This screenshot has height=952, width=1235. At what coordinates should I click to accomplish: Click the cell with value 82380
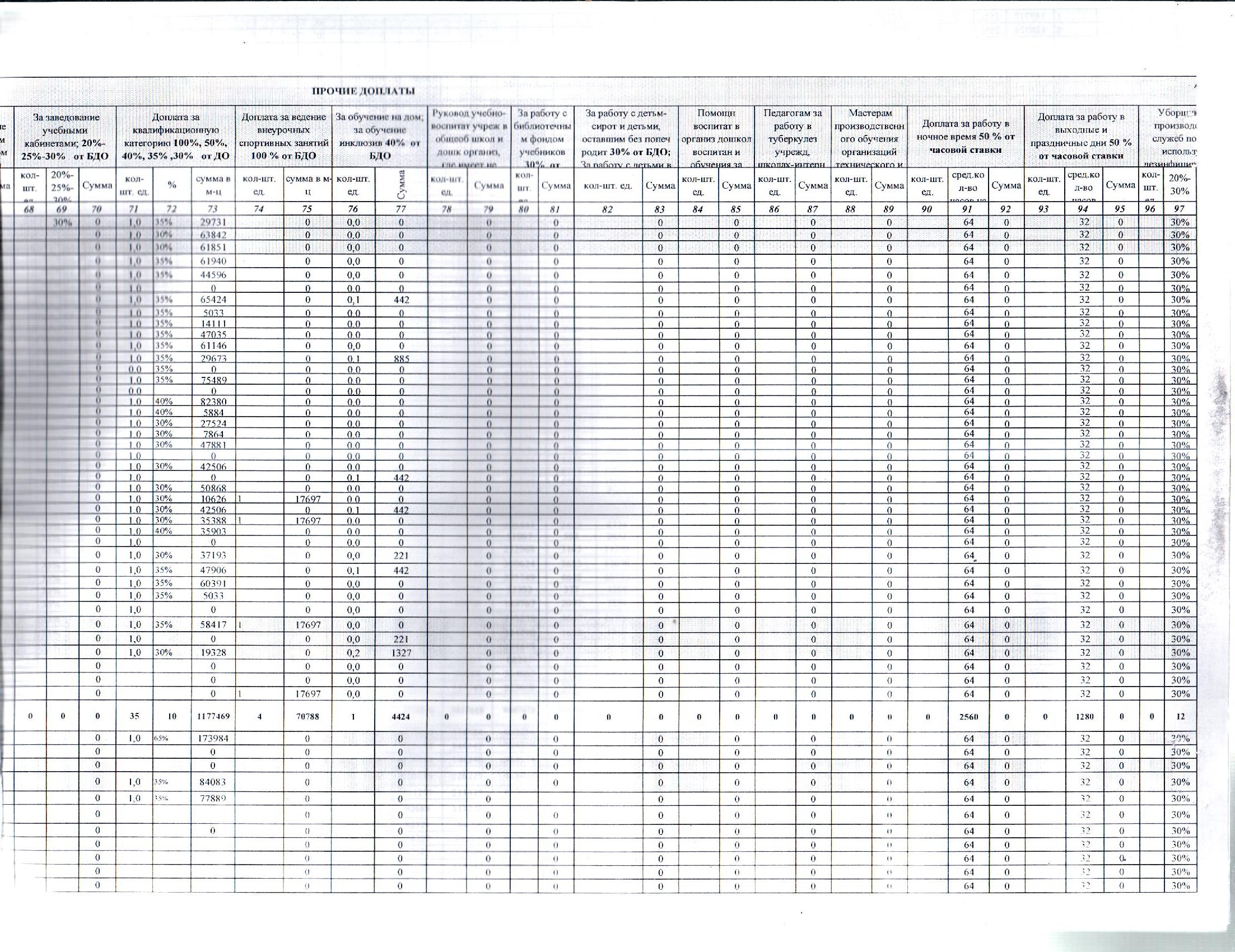(x=215, y=403)
